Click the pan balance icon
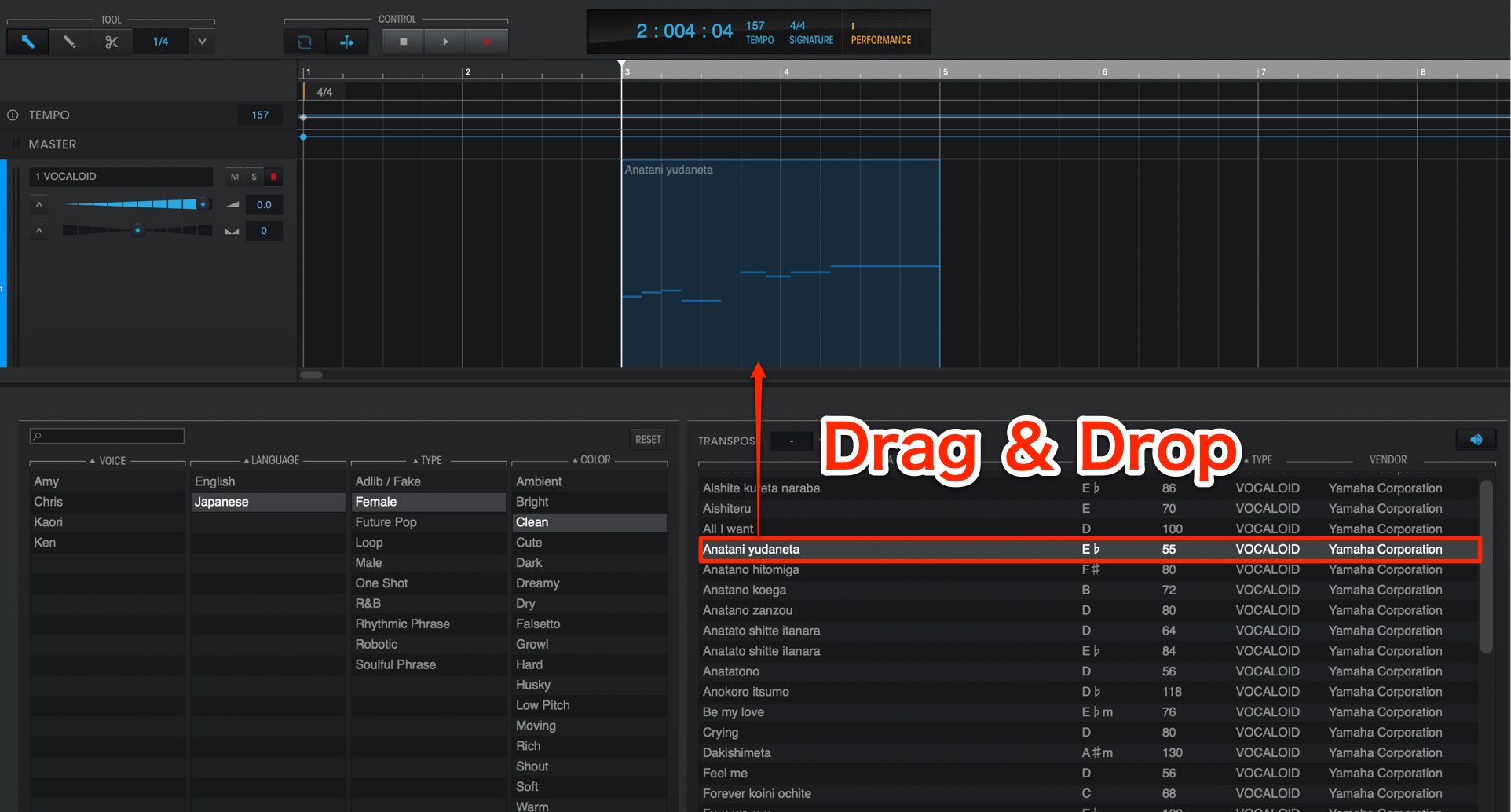 pyautogui.click(x=232, y=231)
